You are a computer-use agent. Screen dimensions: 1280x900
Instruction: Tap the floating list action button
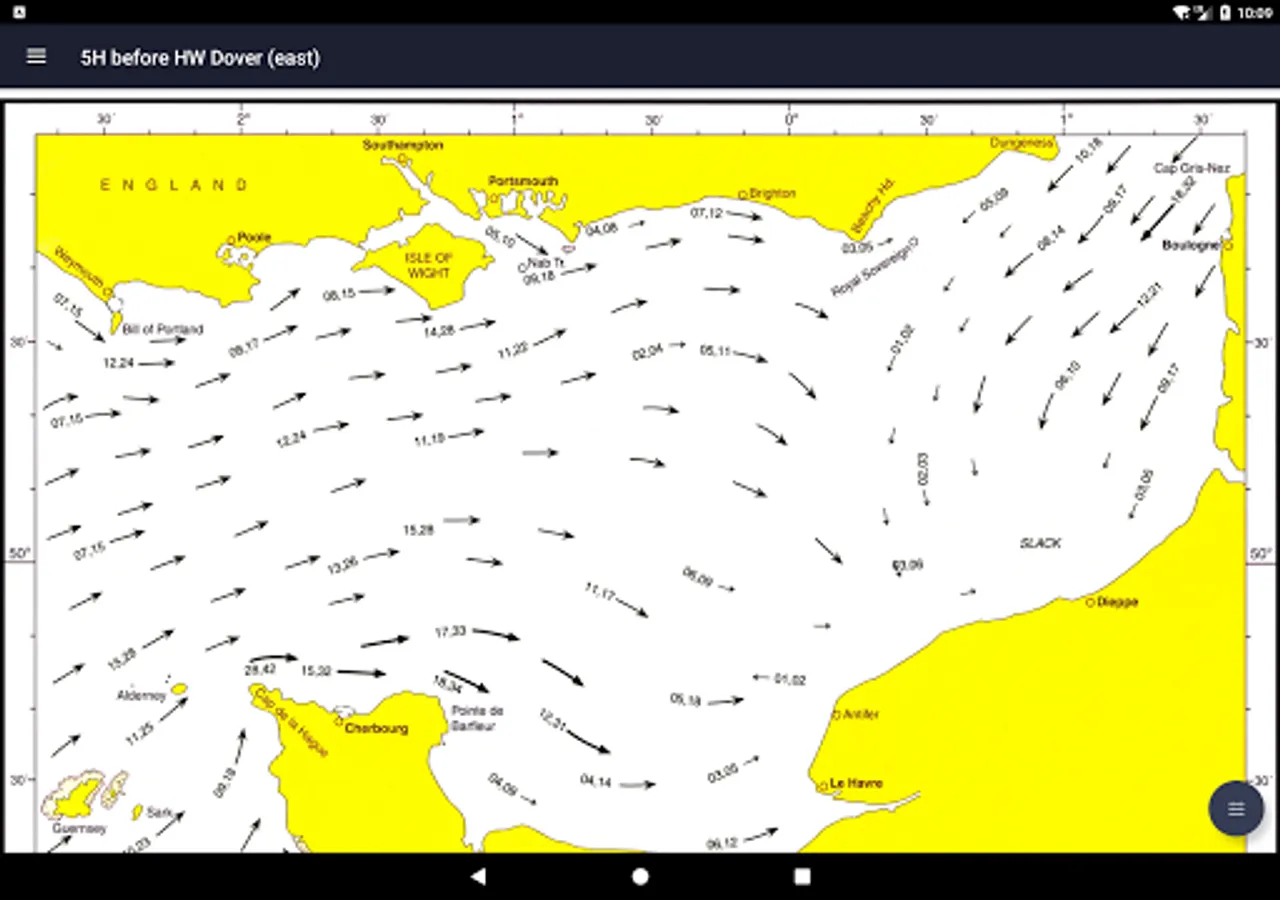(1236, 808)
